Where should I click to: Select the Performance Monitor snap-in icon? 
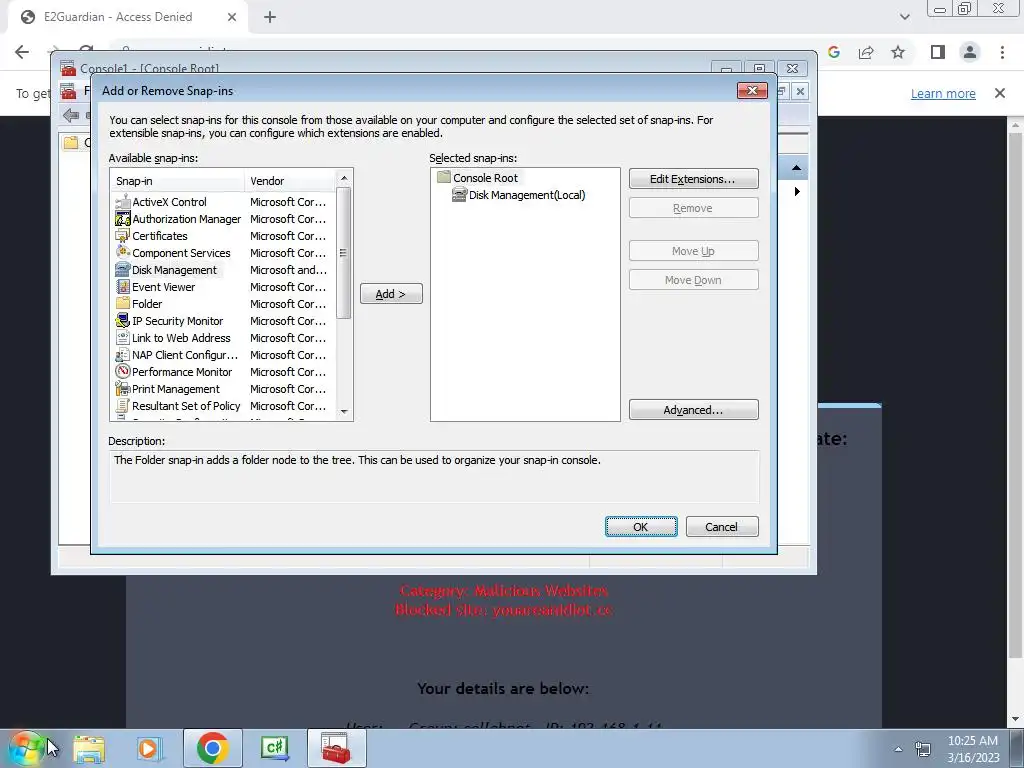[123, 372]
